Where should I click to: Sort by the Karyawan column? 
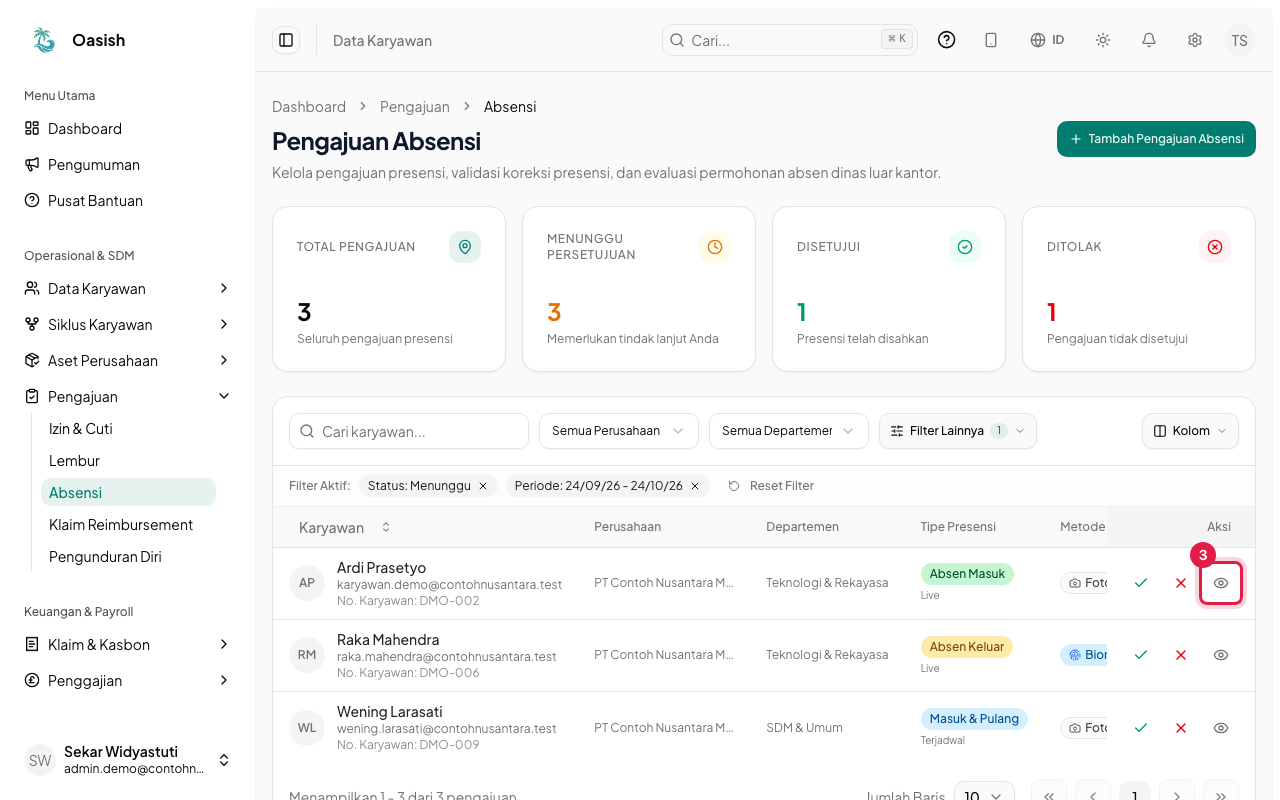point(344,527)
